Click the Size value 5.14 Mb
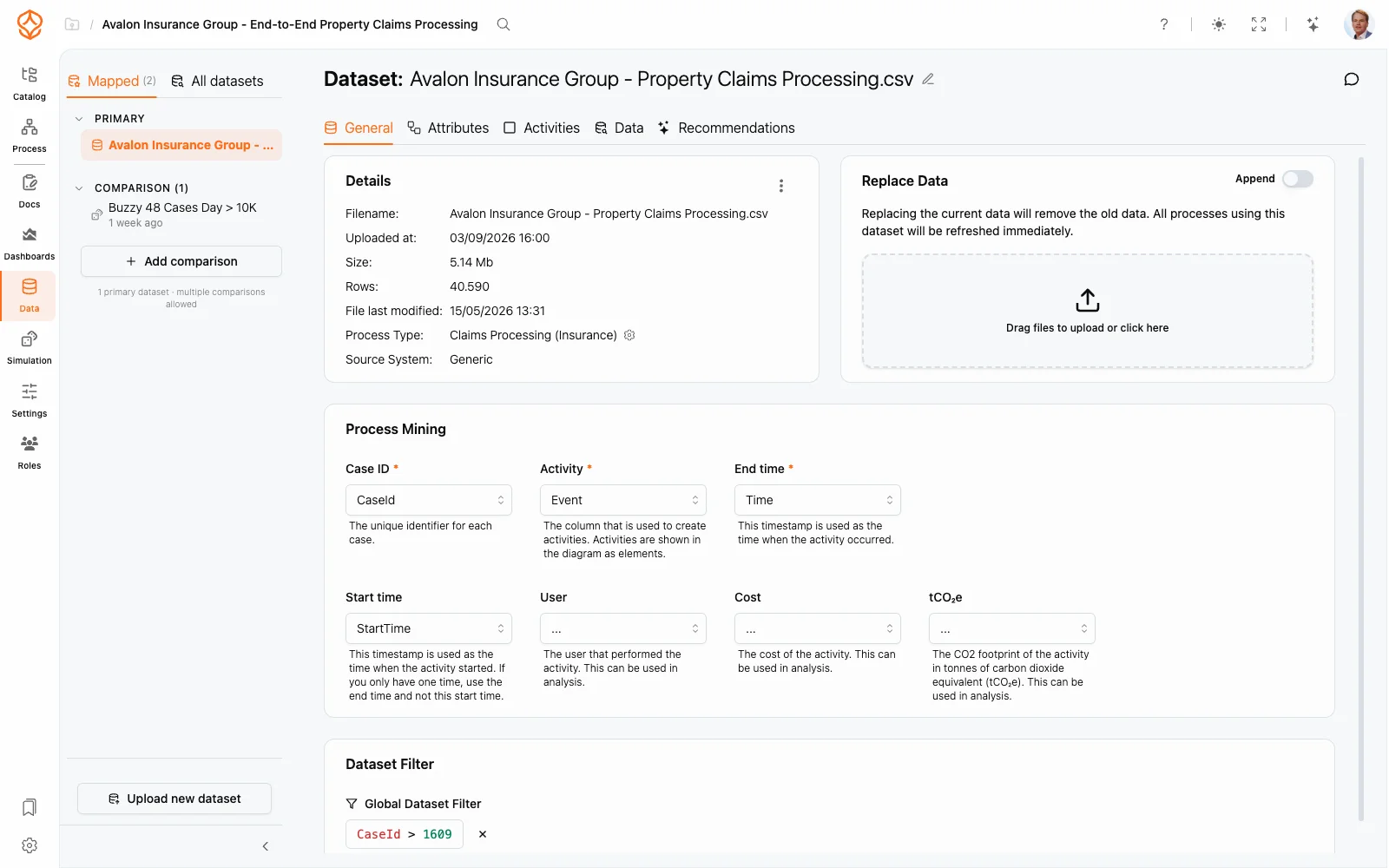 [x=471, y=262]
